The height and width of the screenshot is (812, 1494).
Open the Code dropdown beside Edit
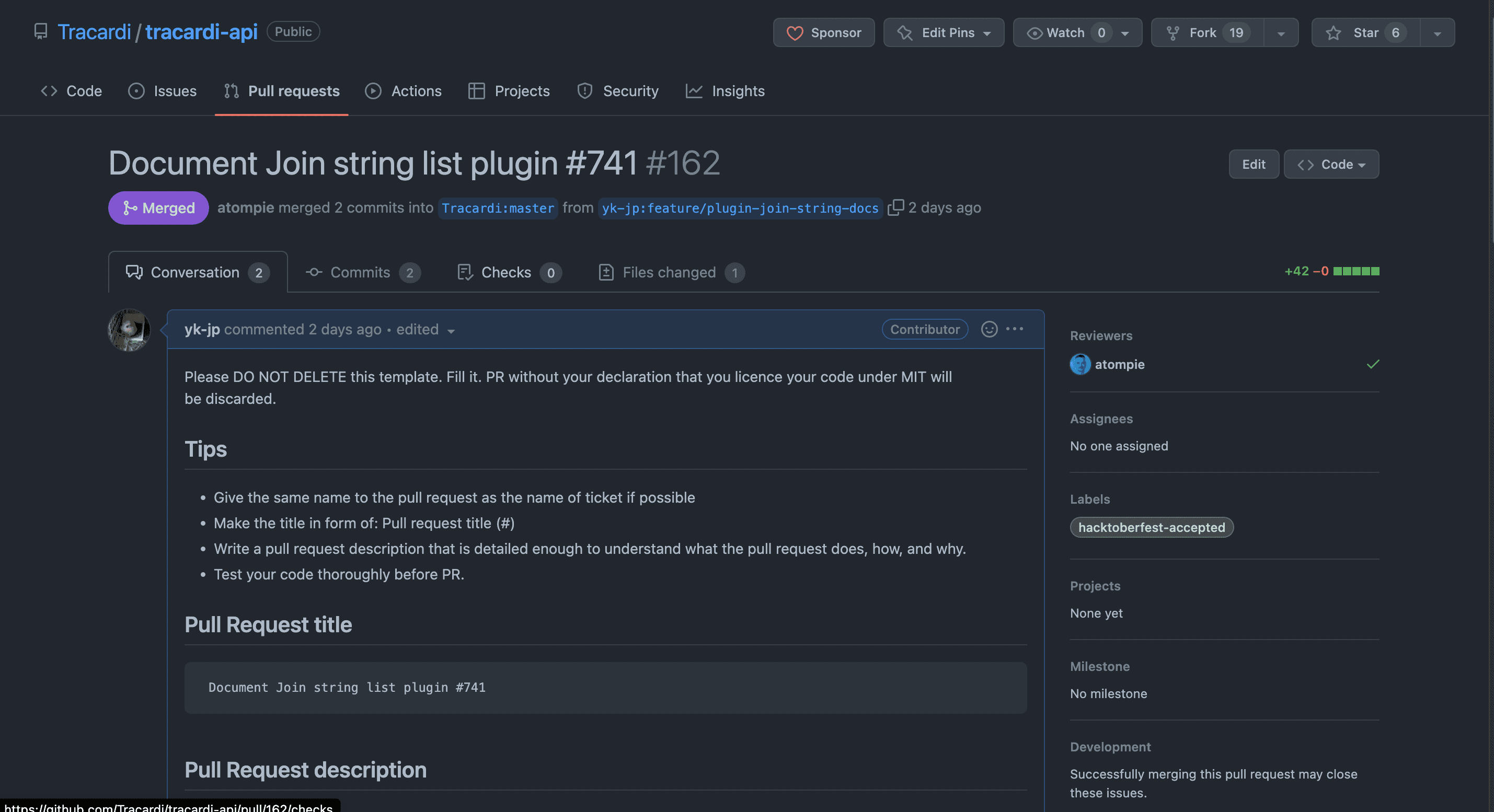(1331, 165)
